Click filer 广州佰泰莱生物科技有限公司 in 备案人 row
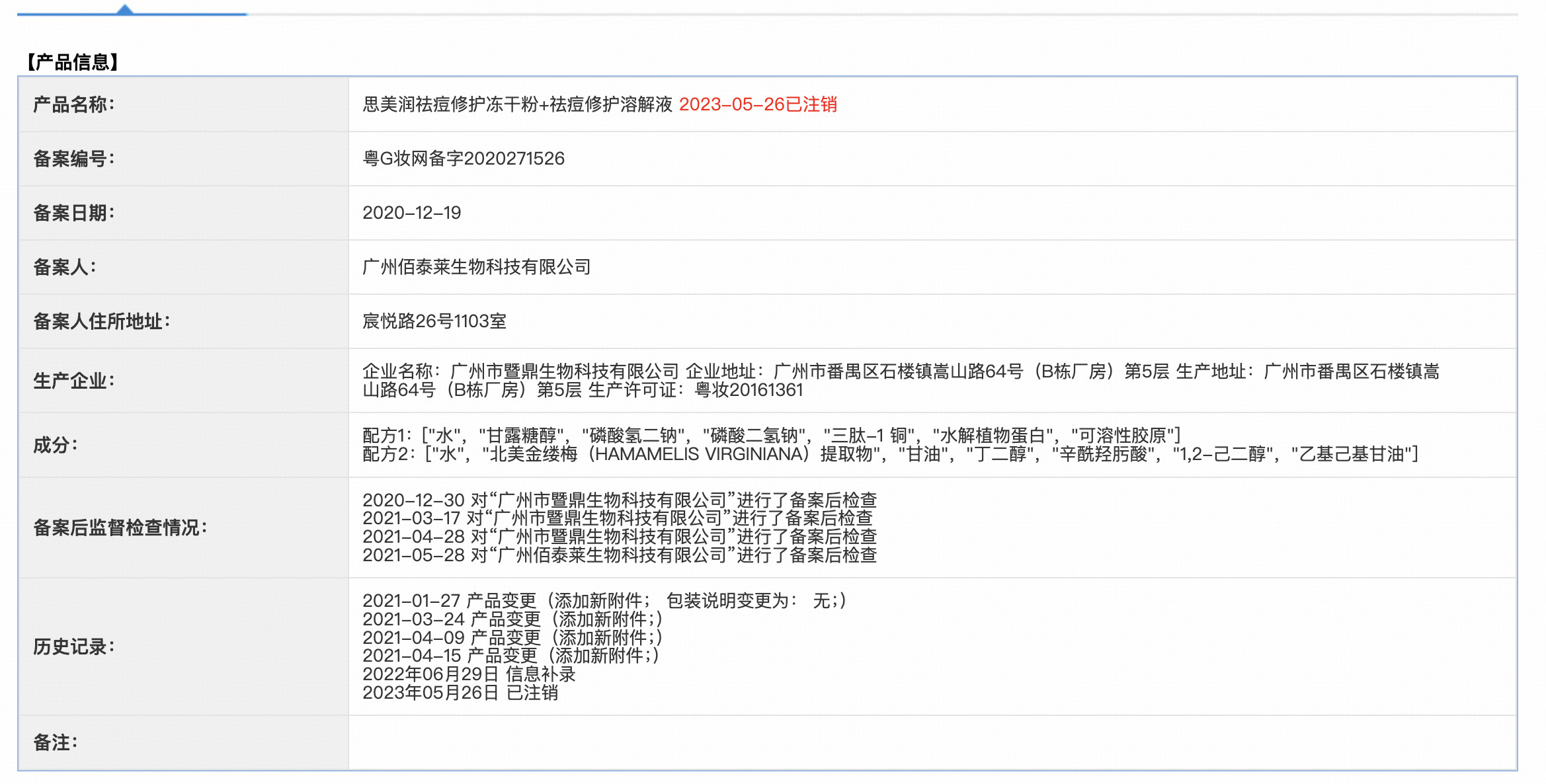 pos(476,267)
